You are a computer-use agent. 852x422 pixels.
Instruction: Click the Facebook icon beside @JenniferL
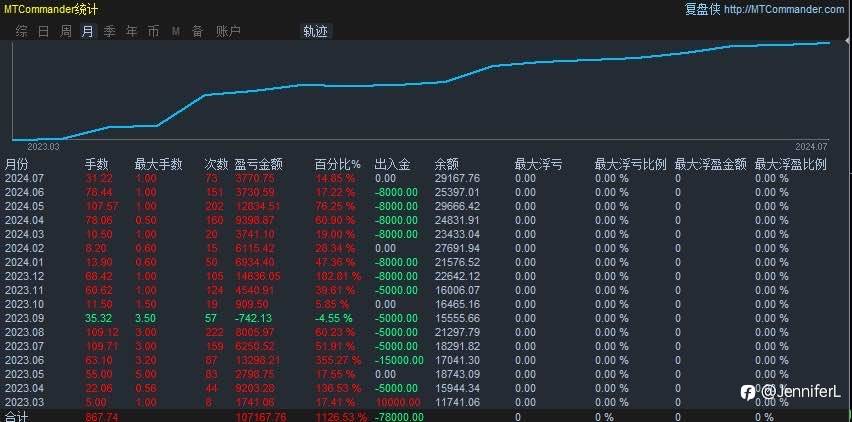tap(748, 392)
